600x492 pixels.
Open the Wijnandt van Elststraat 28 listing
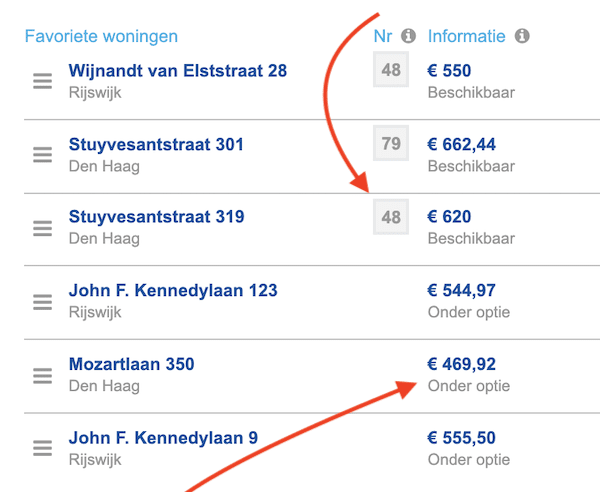(x=178, y=71)
